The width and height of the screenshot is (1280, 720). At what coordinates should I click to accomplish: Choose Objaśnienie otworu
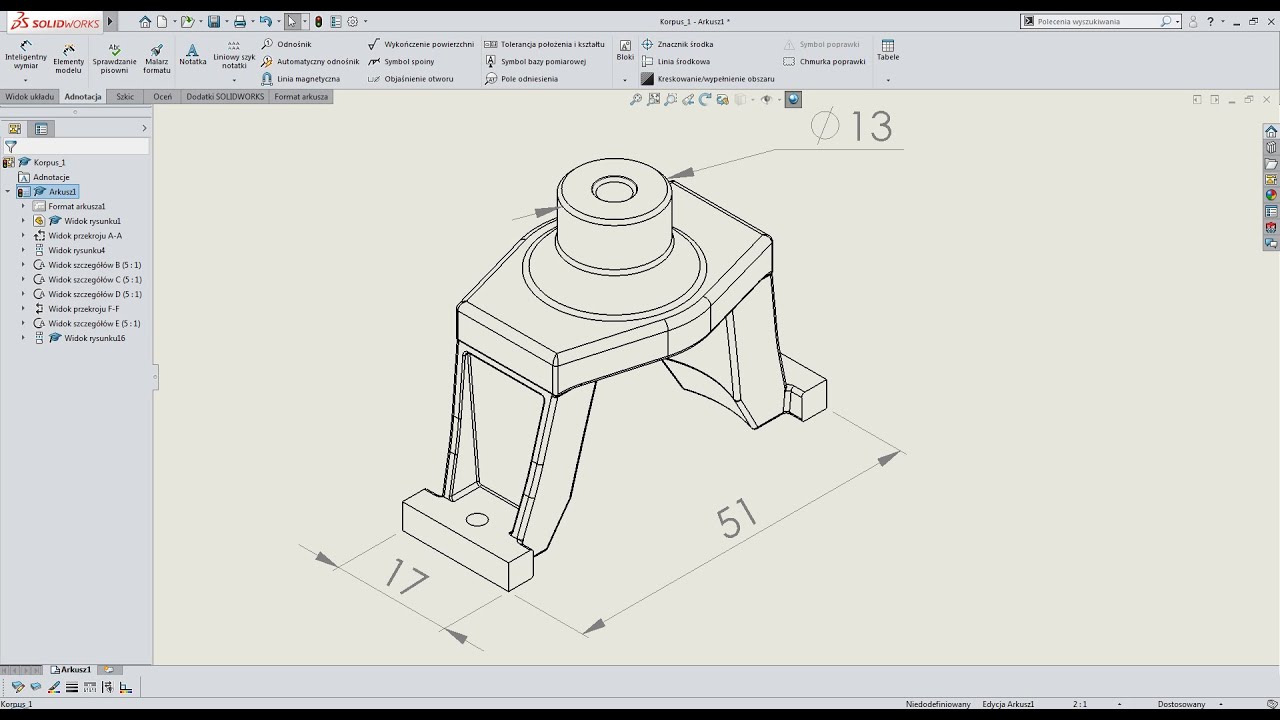coord(411,78)
